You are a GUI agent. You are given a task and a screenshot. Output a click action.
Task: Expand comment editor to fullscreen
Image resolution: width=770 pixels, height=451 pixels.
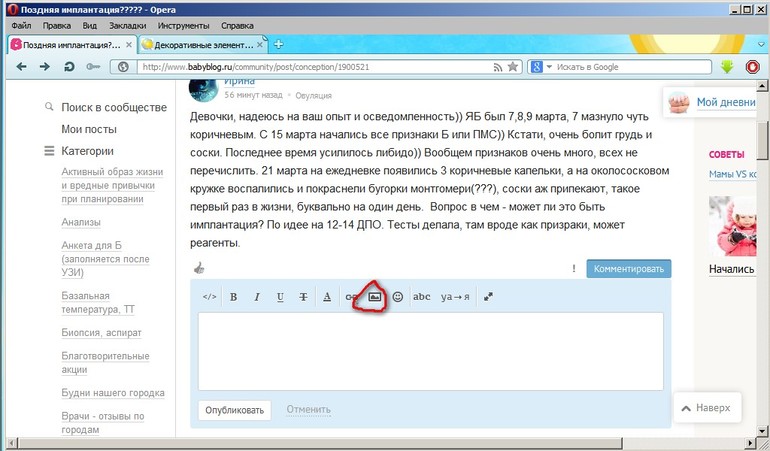pos(488,297)
